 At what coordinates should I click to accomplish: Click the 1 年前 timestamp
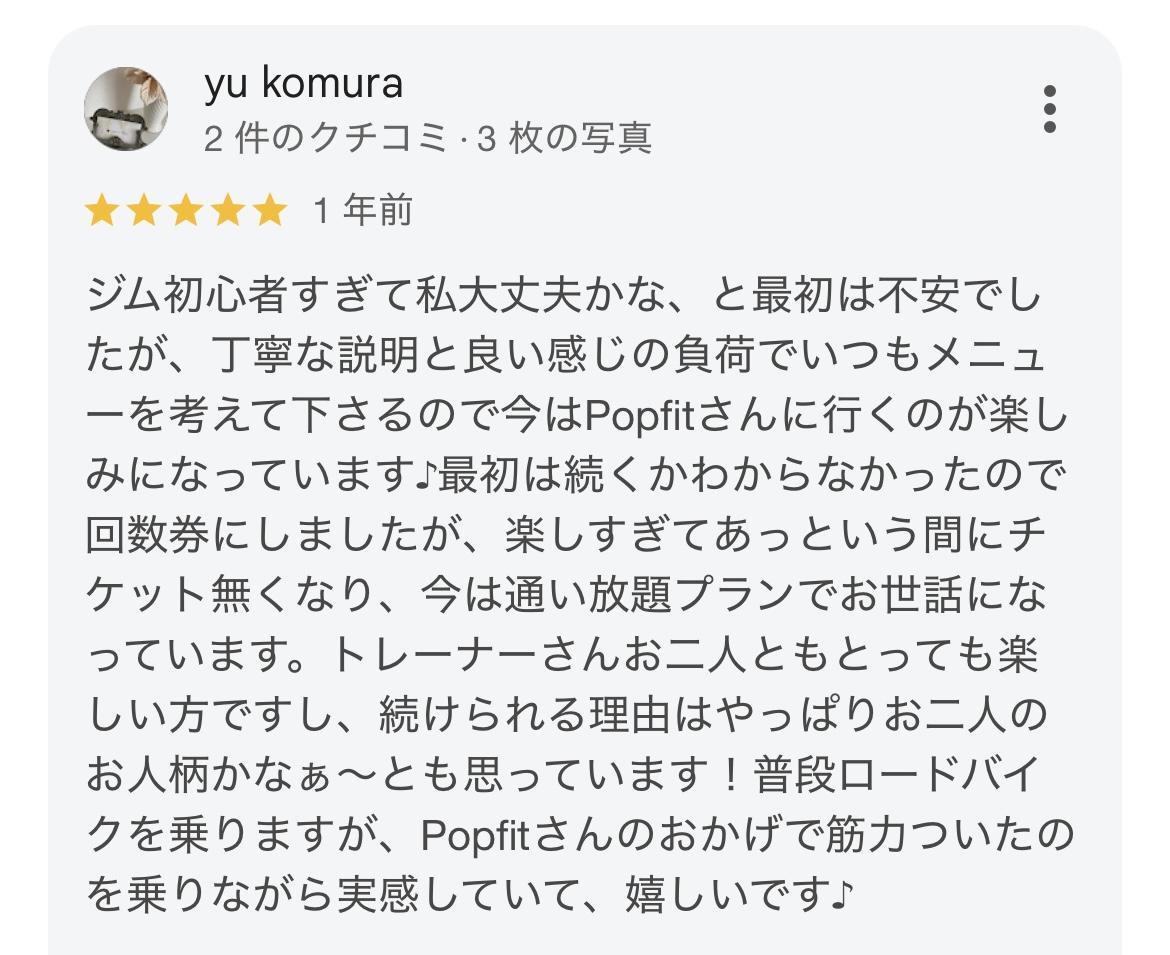[x=363, y=211]
